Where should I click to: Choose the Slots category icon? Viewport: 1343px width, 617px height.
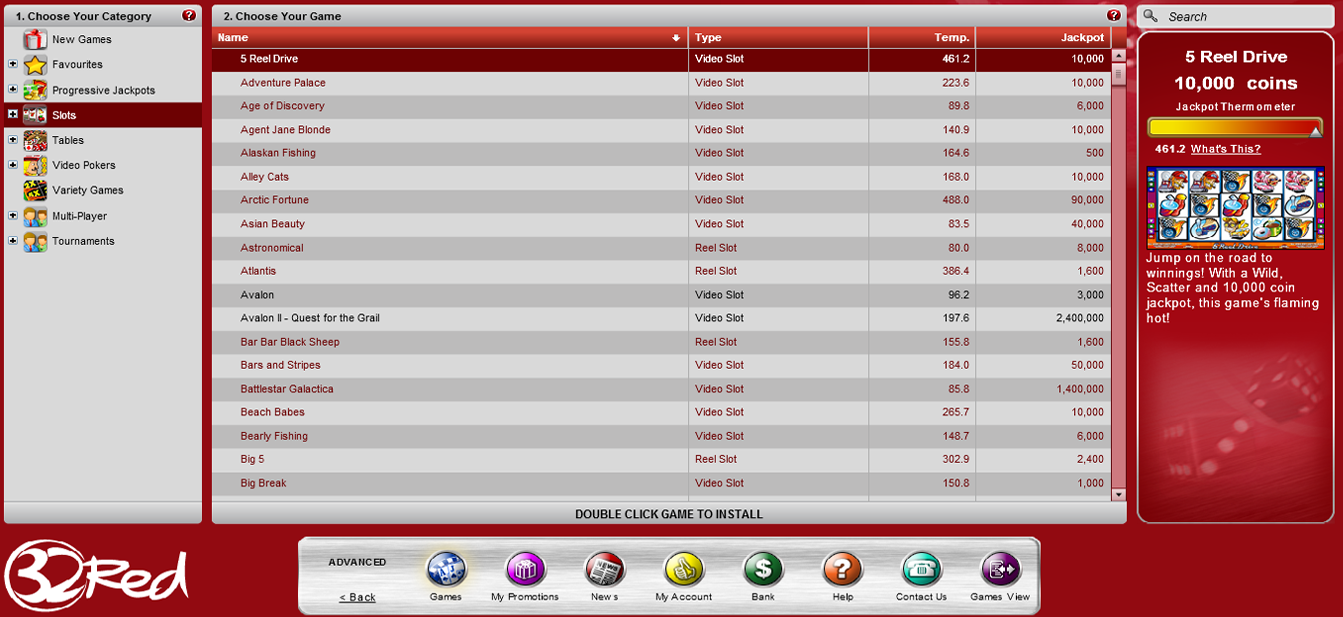coord(35,115)
